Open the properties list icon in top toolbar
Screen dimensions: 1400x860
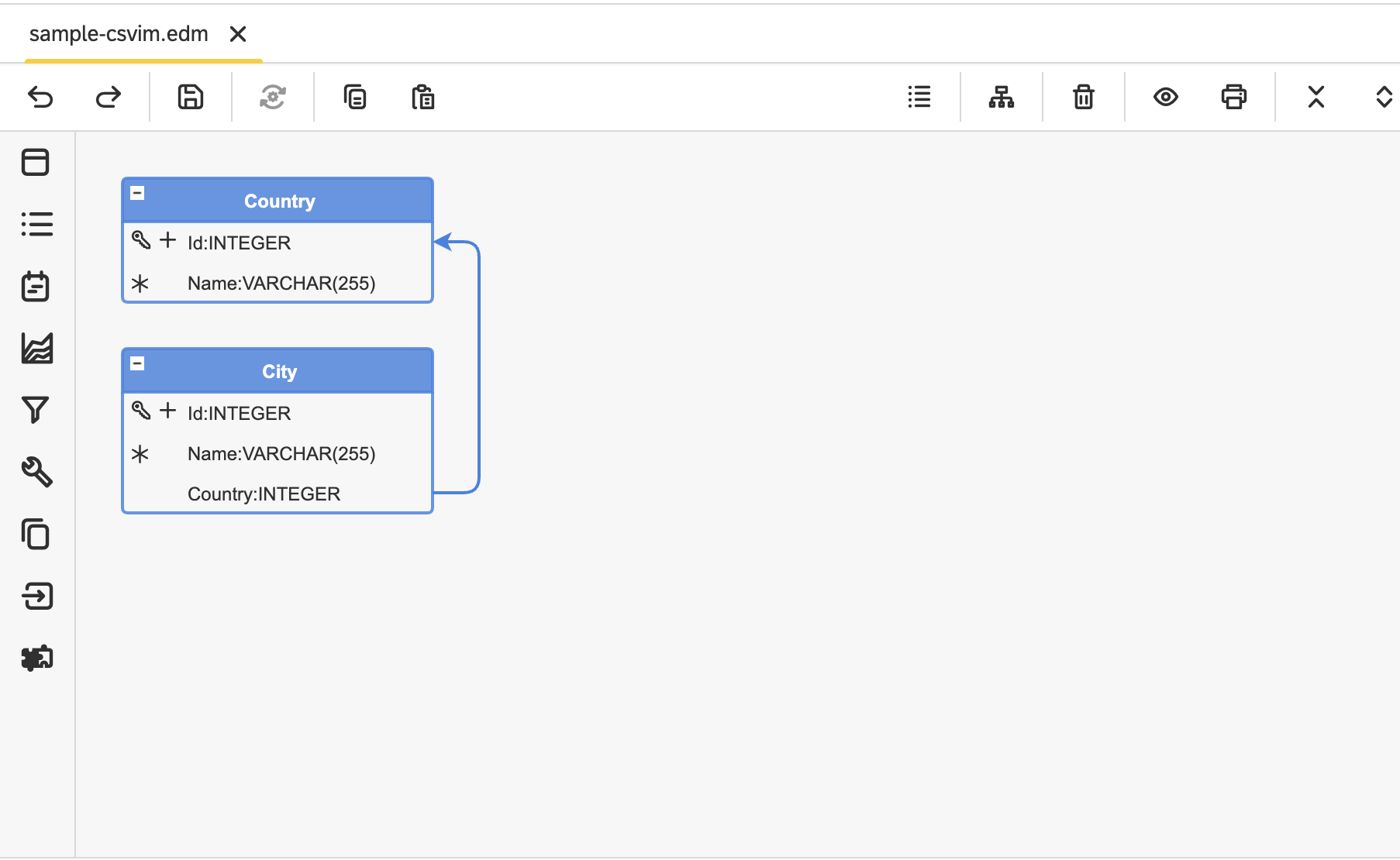pyautogui.click(x=919, y=98)
